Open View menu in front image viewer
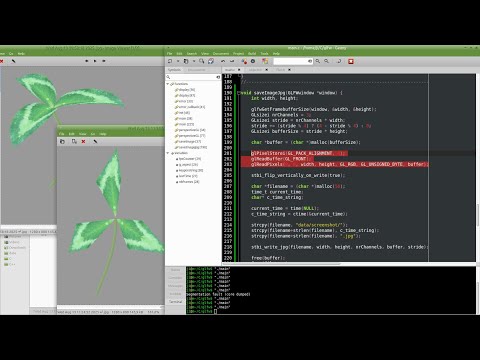Viewport: 480px width, 360px height. pyautogui.click(x=82, y=134)
